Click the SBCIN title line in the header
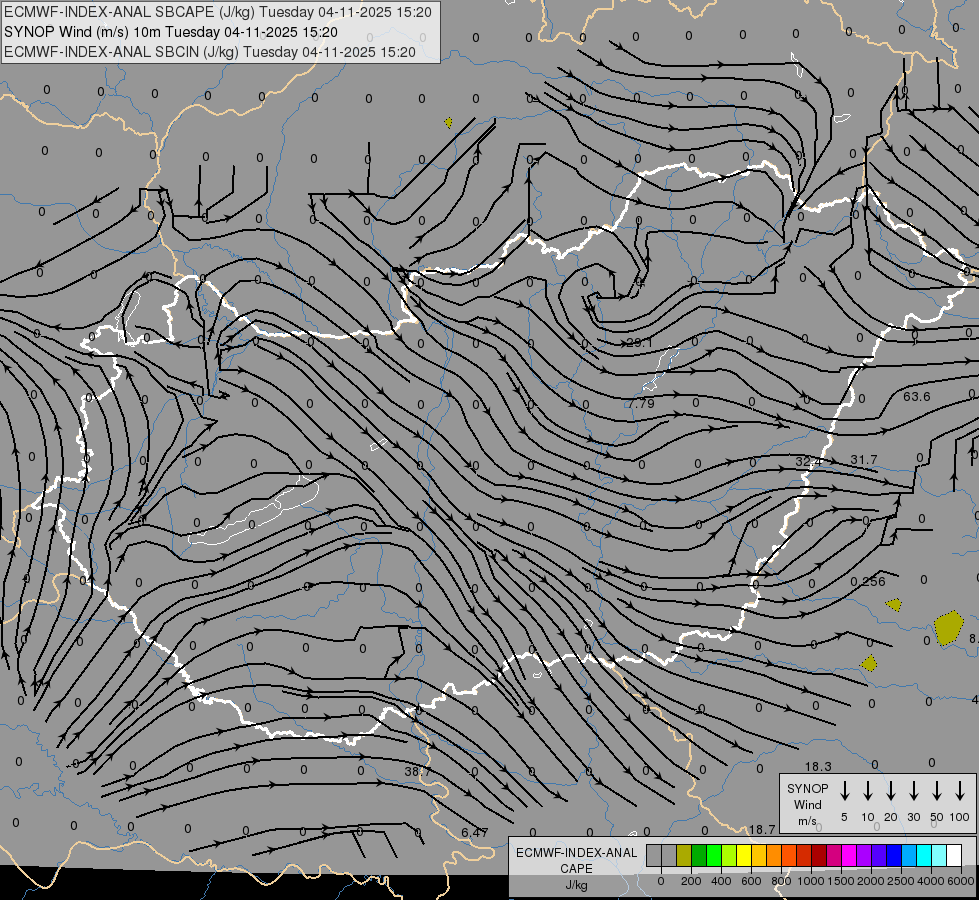 tap(210, 52)
